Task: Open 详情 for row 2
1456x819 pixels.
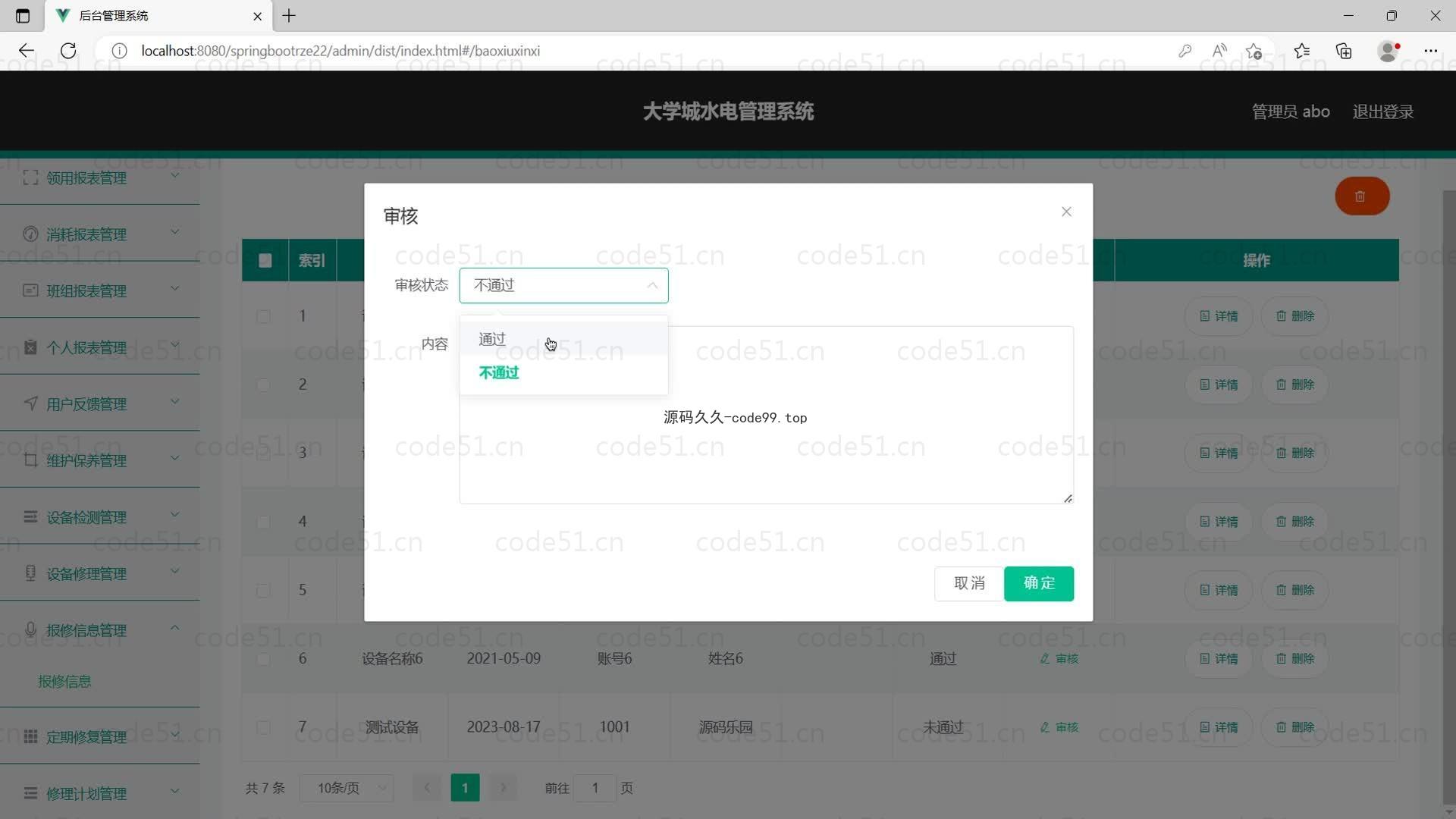Action: coord(1219,384)
